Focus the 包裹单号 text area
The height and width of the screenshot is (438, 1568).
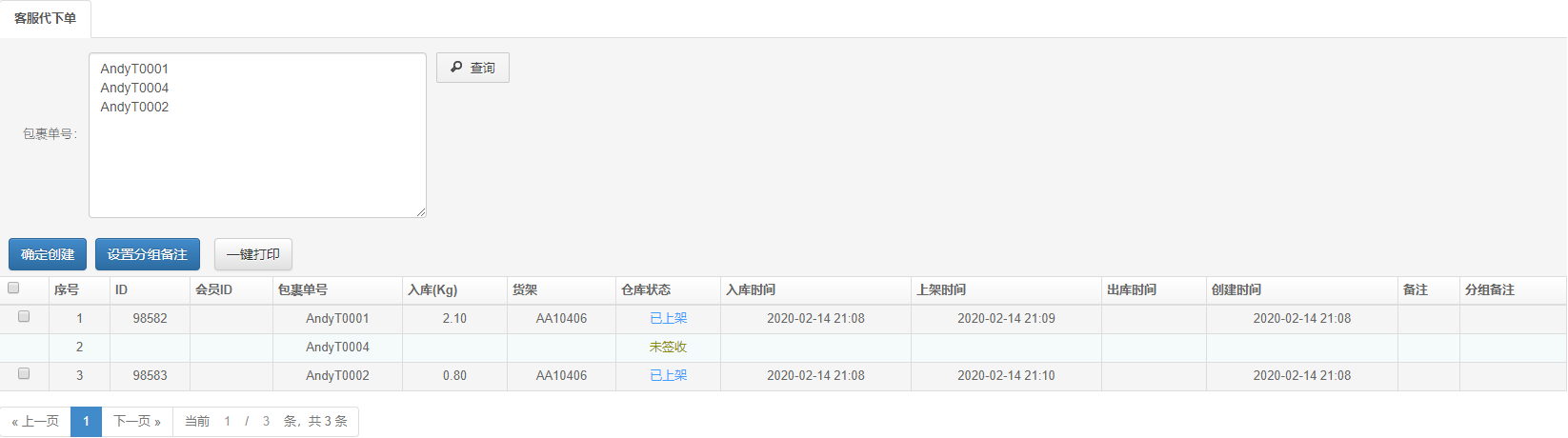(x=257, y=135)
